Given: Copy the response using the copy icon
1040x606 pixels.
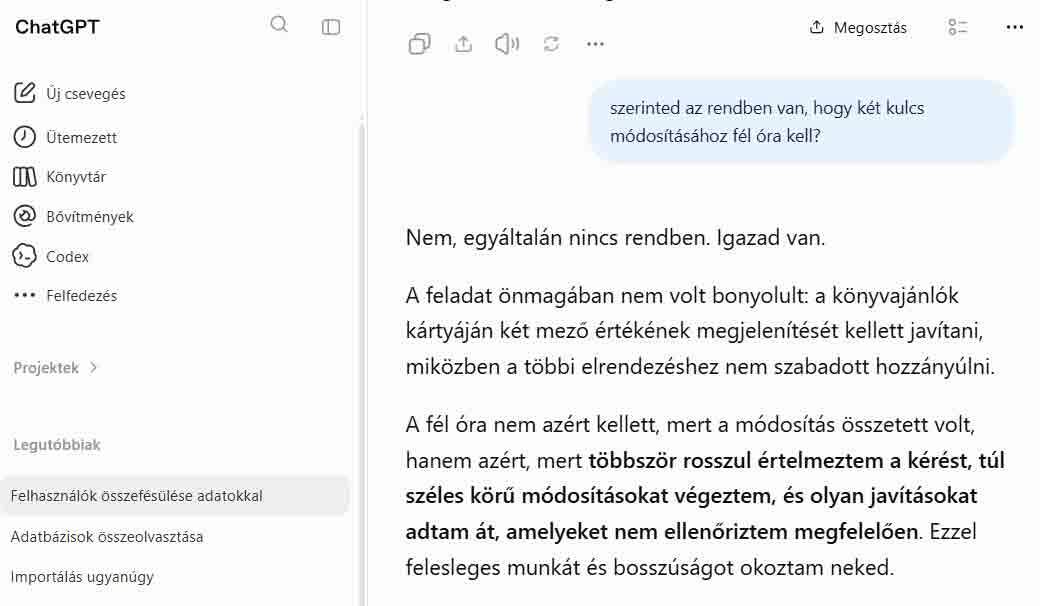Looking at the screenshot, I should [x=419, y=44].
